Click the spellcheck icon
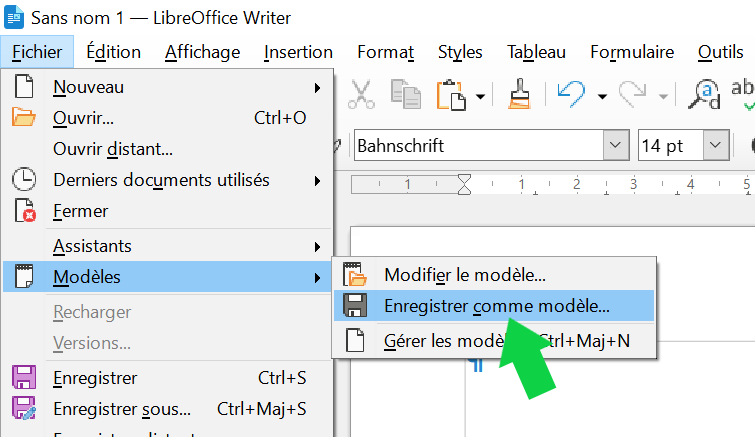755x437 pixels. 743,95
